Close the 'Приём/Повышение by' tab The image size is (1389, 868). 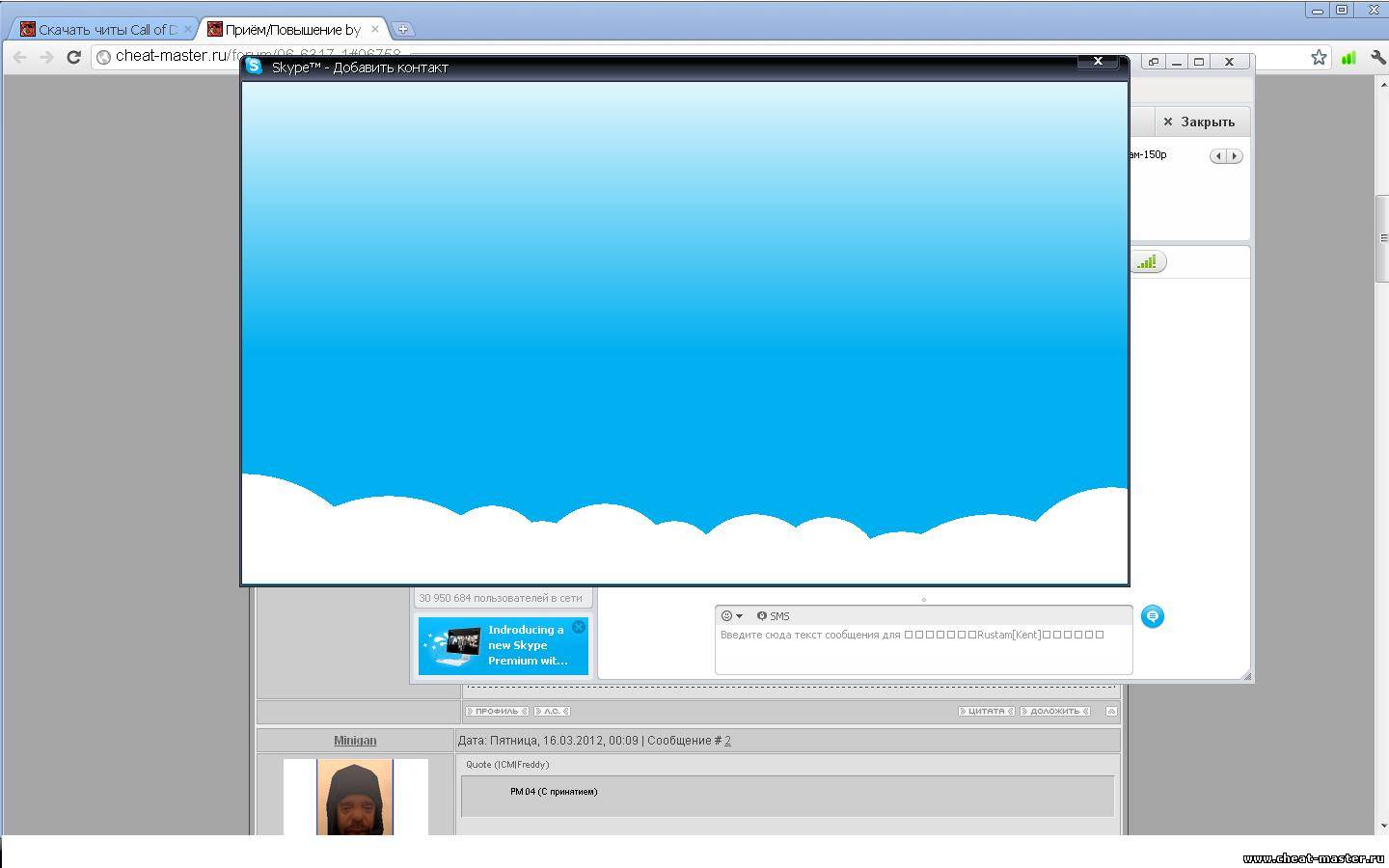tap(375, 29)
